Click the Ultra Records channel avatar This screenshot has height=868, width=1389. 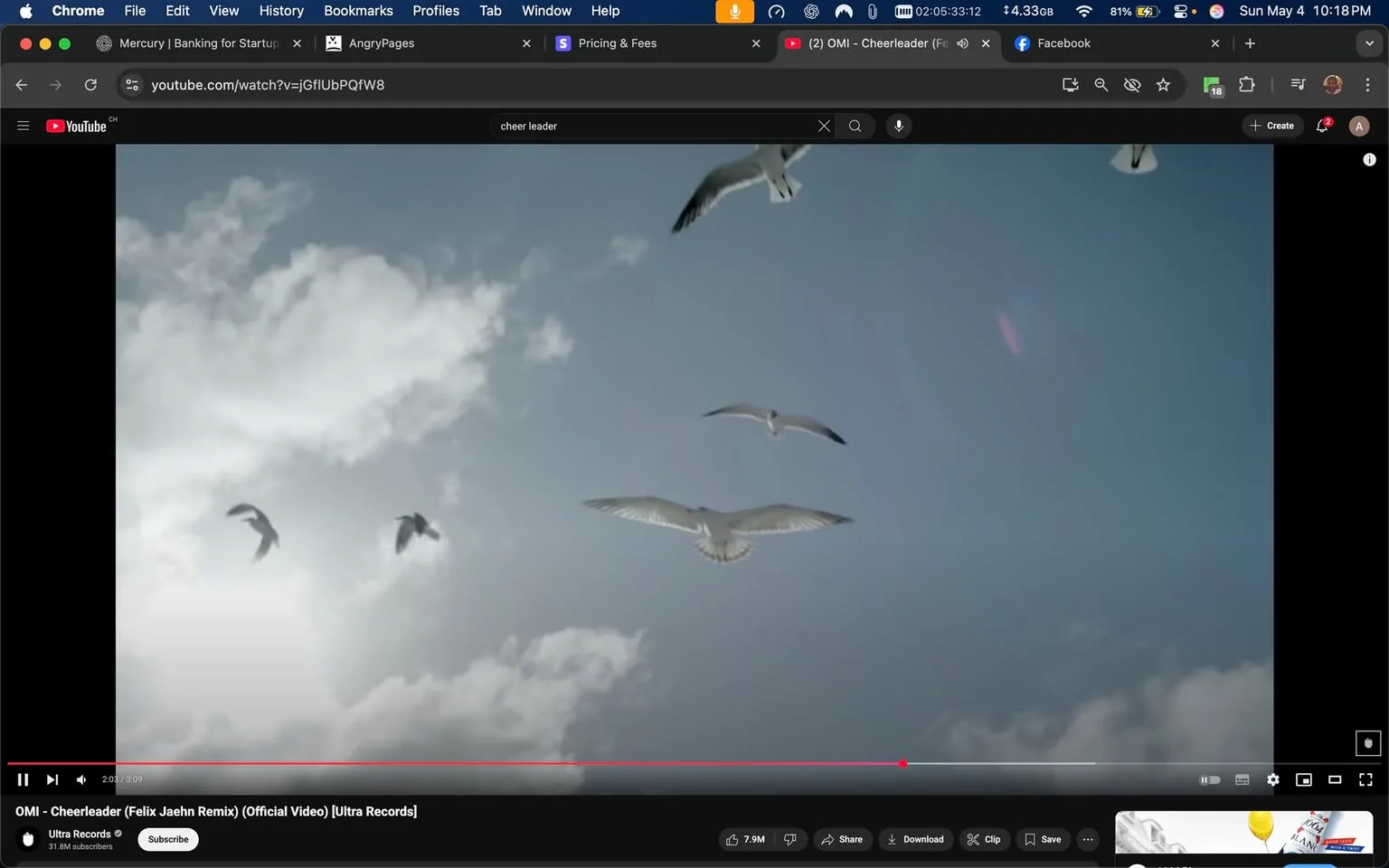(28, 839)
